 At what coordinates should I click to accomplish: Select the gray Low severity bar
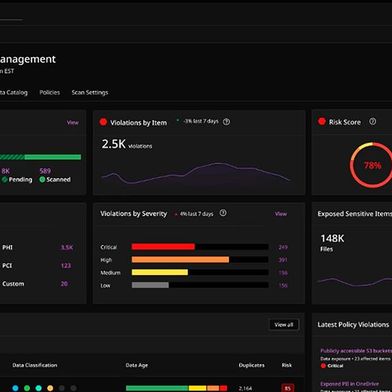click(x=150, y=285)
